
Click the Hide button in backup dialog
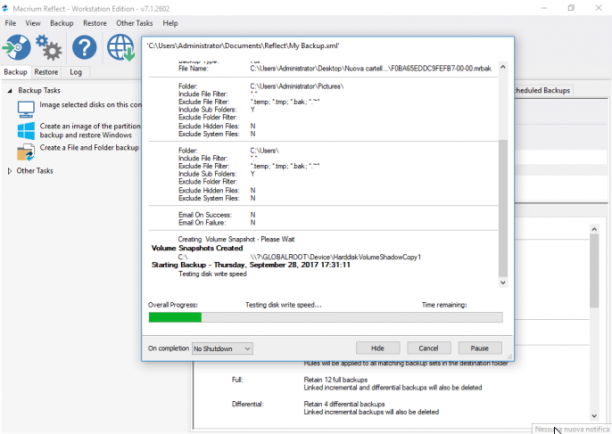point(378,348)
